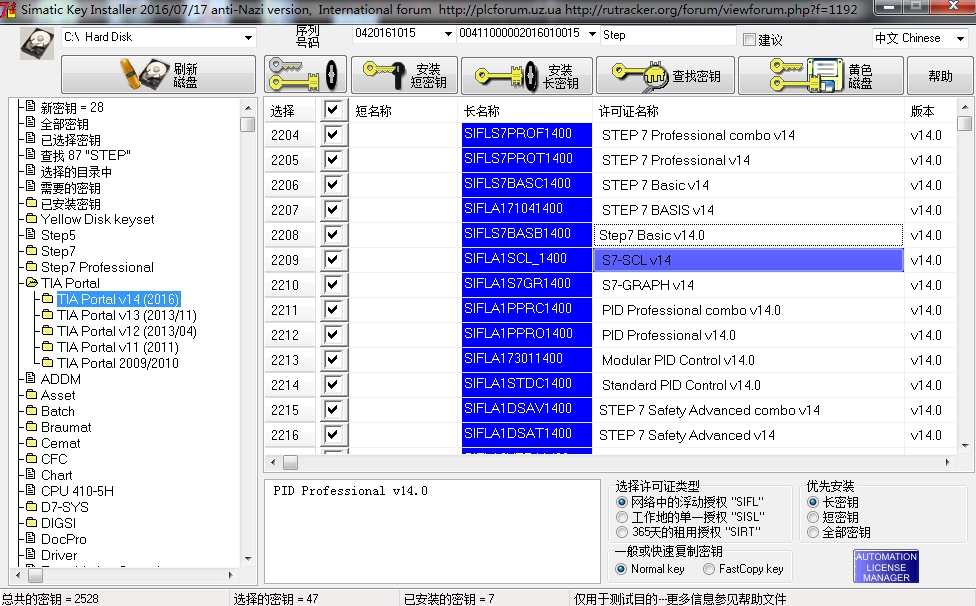Select the "SIFL" floating license radio

621,502
